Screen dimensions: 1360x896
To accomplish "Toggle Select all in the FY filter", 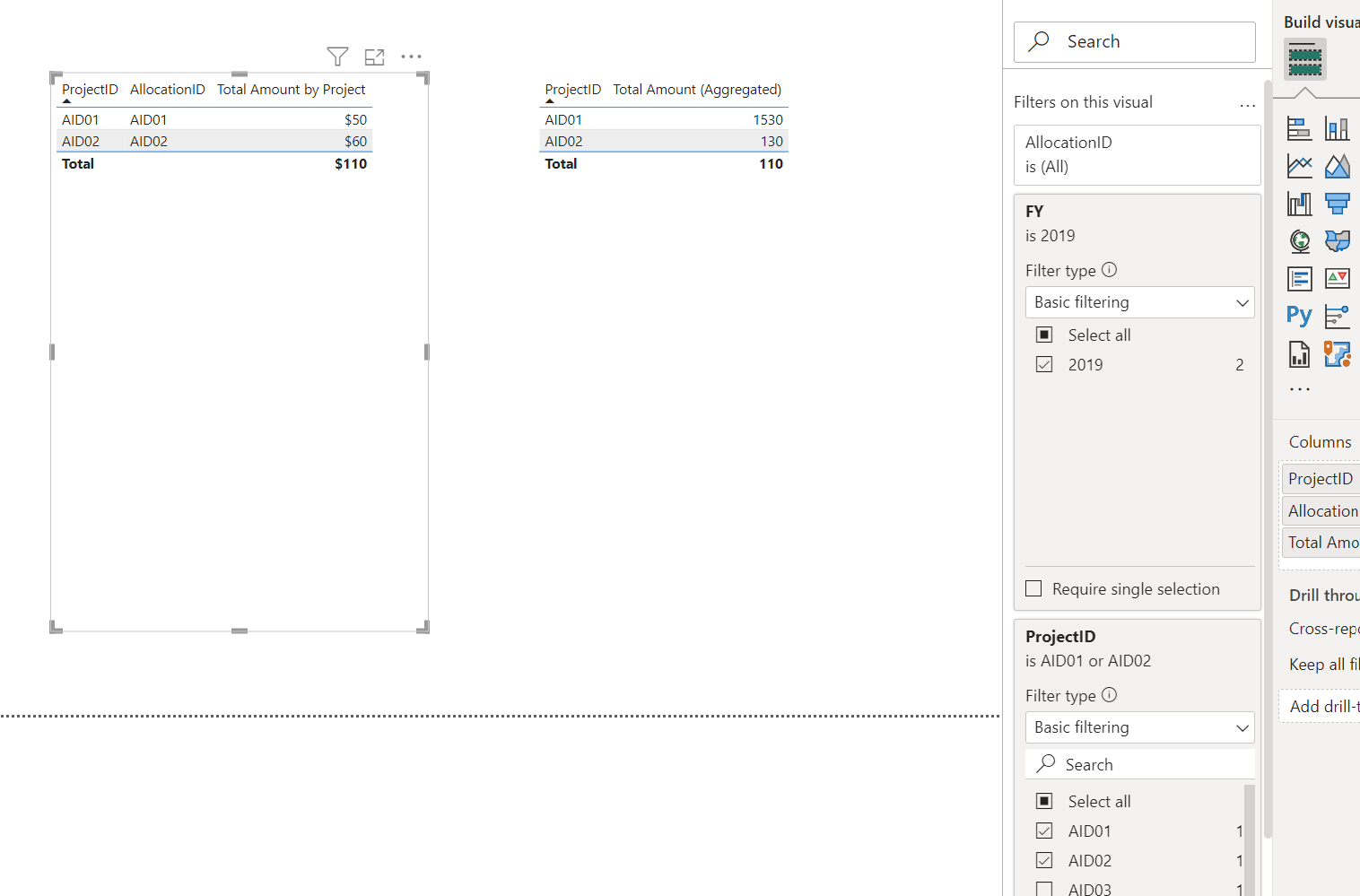I will pos(1044,335).
